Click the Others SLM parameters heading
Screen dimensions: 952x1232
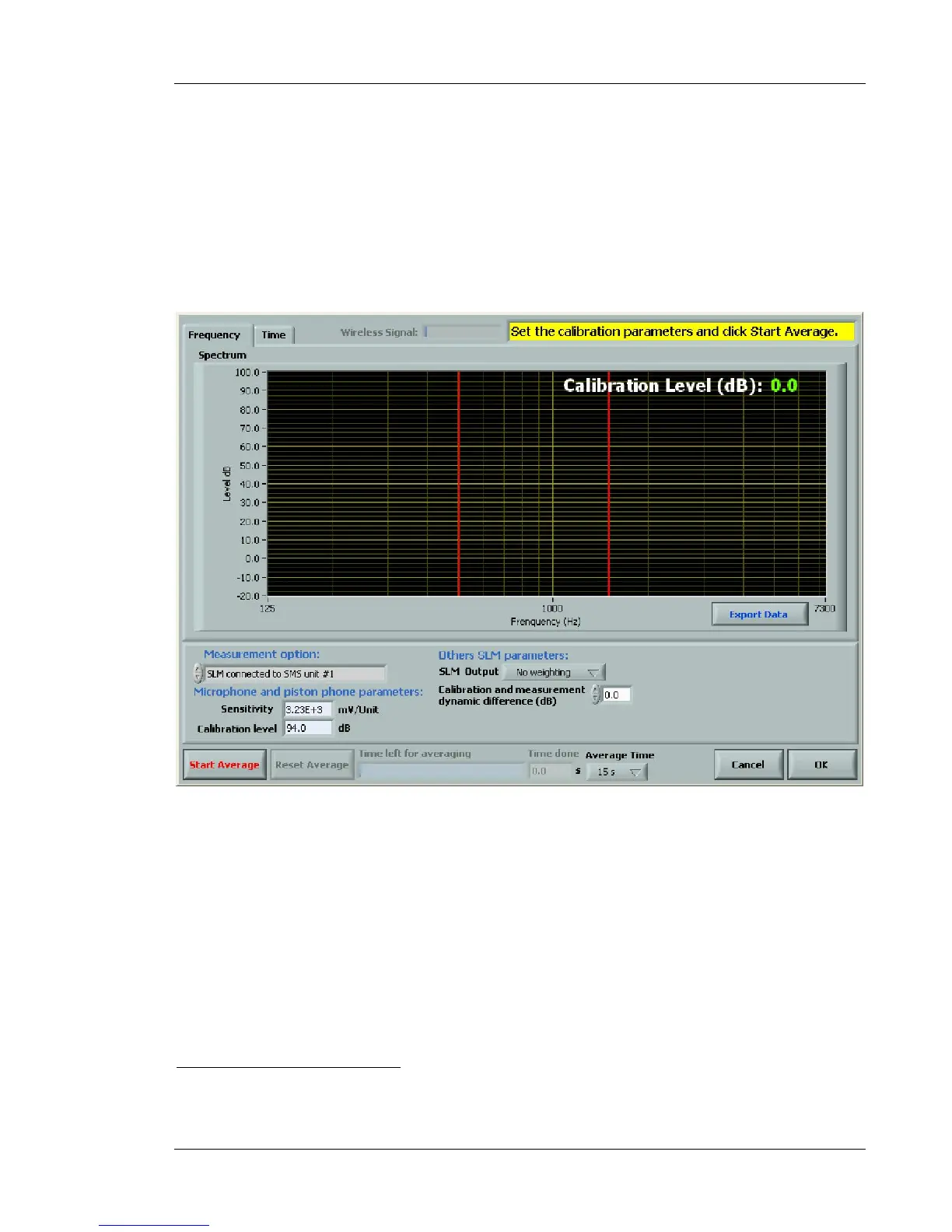[x=503, y=656]
